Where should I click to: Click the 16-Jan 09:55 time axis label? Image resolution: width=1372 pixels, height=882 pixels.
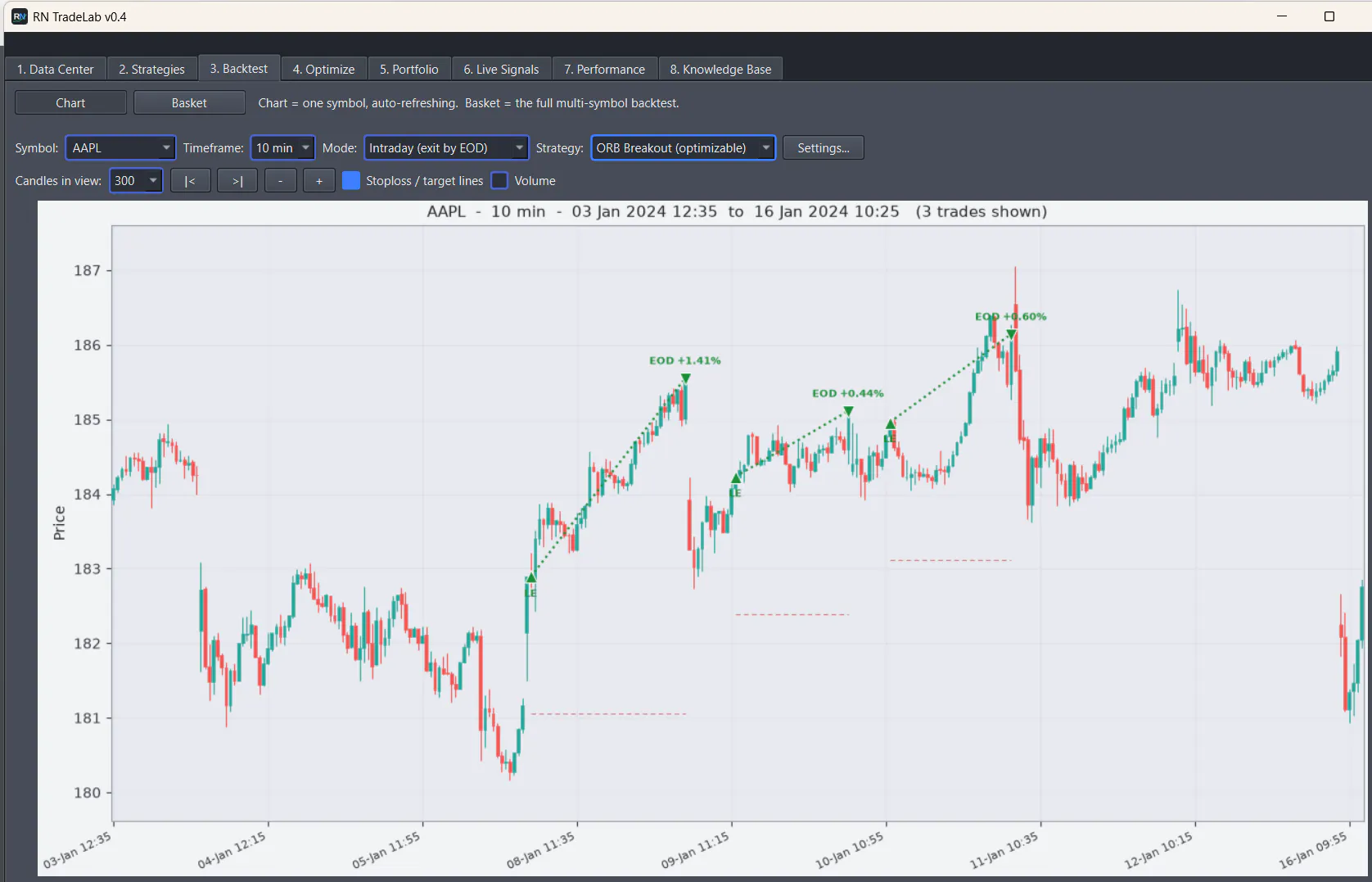pos(1313,850)
